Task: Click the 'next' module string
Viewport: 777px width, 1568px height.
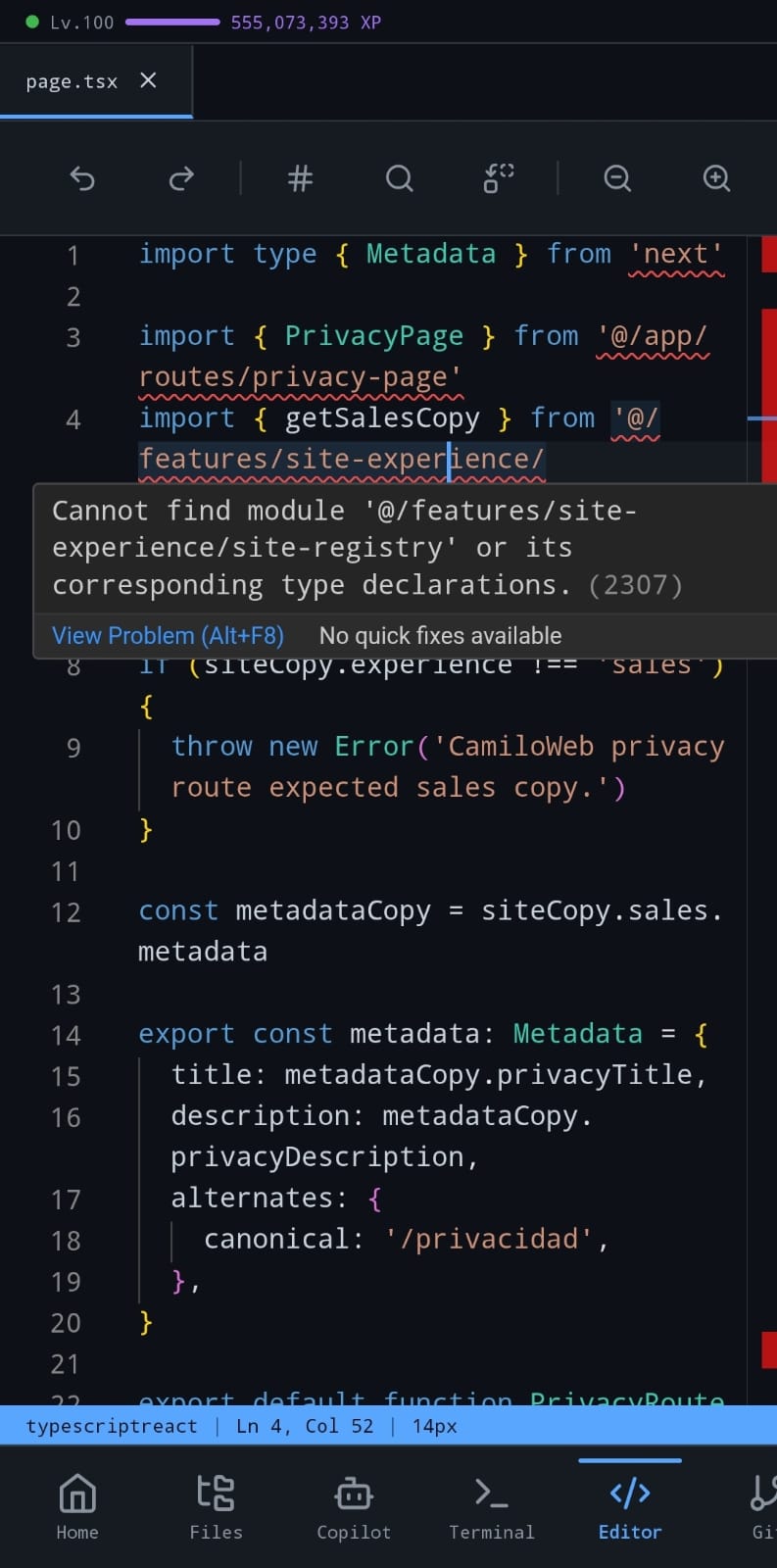Action: 676,254
